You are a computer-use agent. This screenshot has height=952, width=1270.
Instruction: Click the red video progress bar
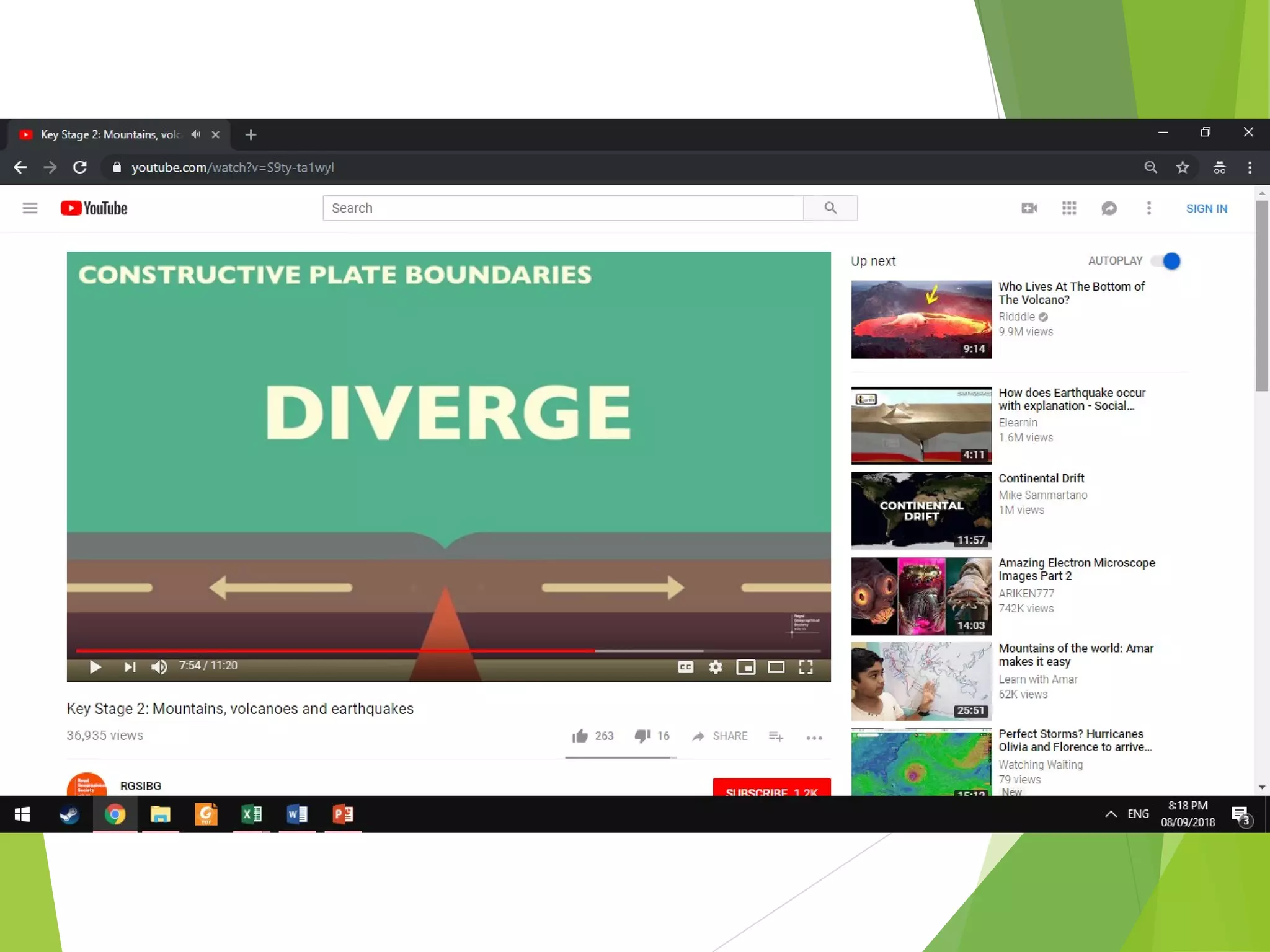coord(335,650)
